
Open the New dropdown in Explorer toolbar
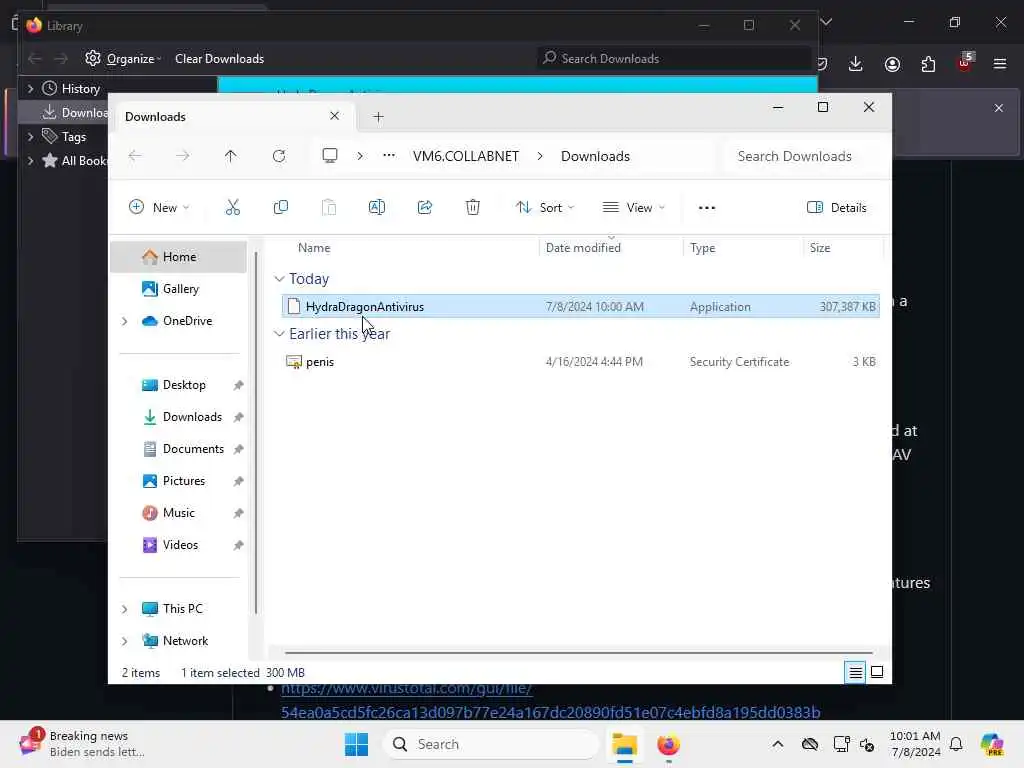159,208
